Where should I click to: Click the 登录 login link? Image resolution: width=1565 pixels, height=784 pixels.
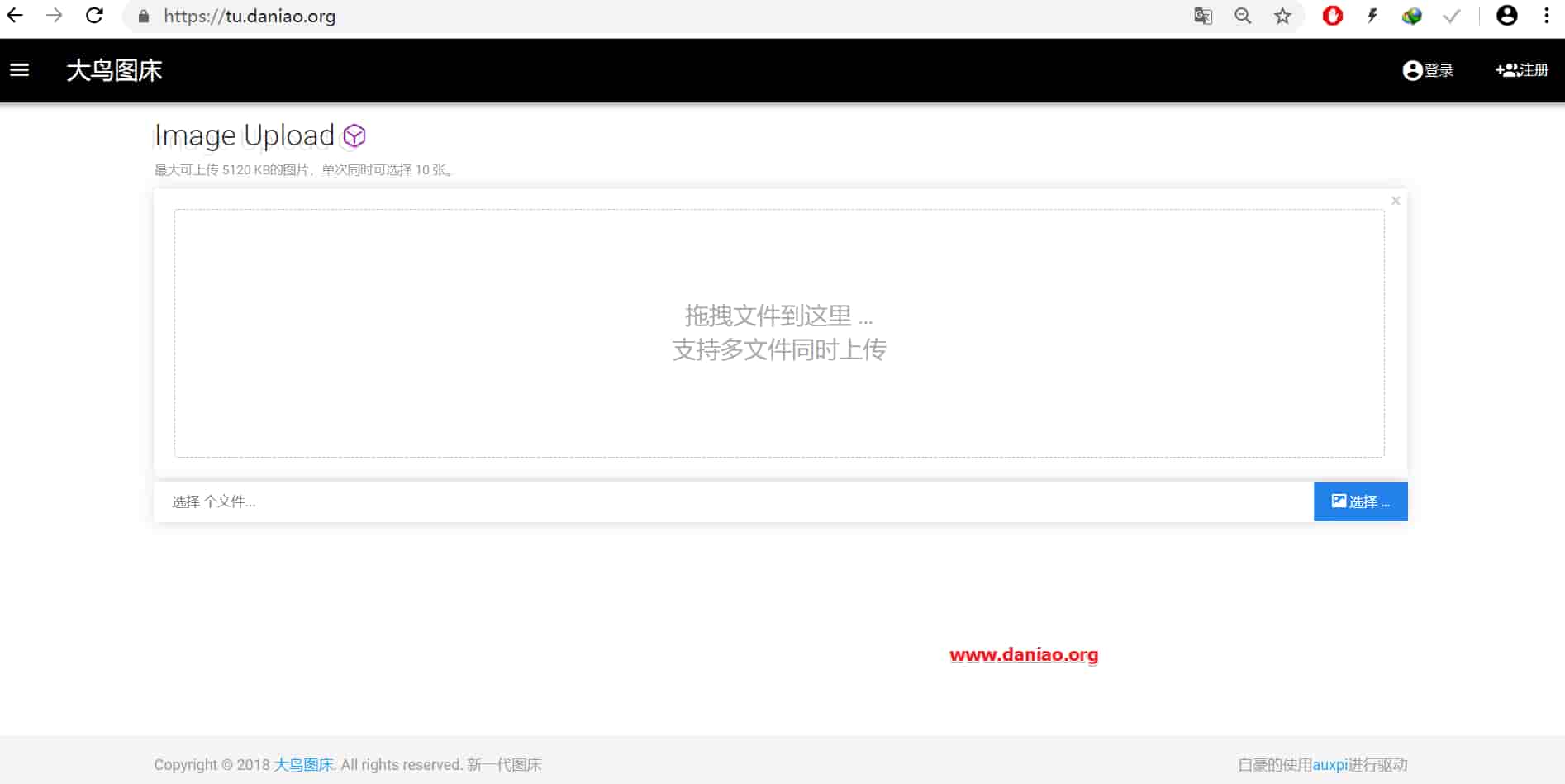point(1428,70)
